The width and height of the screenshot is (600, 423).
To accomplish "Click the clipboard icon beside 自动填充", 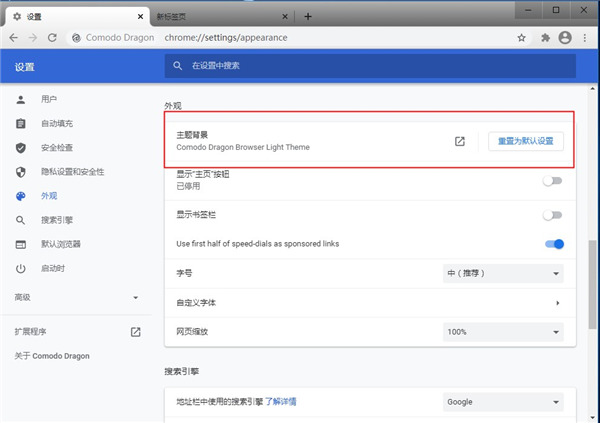I will 21,124.
